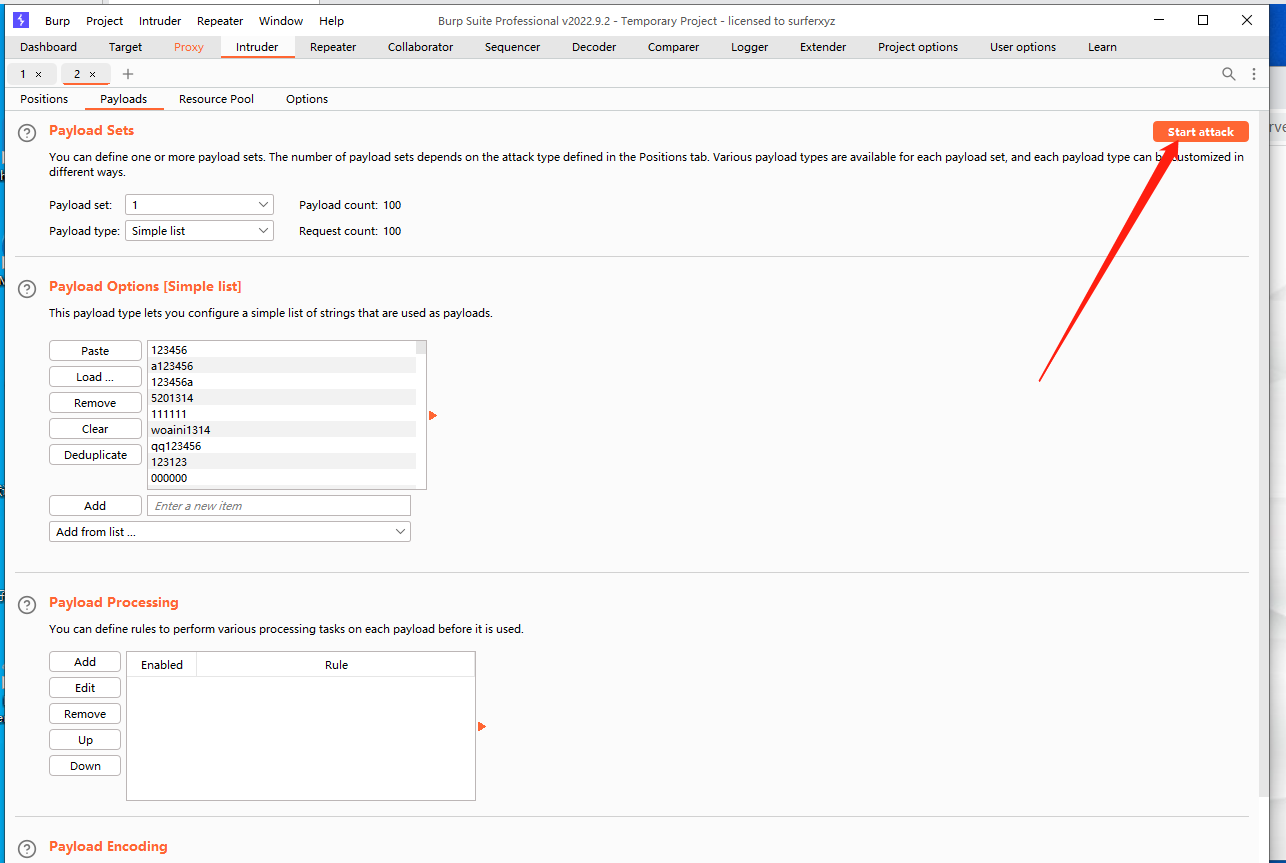Click Add next to new item field
The height and width of the screenshot is (863, 1286).
pyautogui.click(x=95, y=506)
